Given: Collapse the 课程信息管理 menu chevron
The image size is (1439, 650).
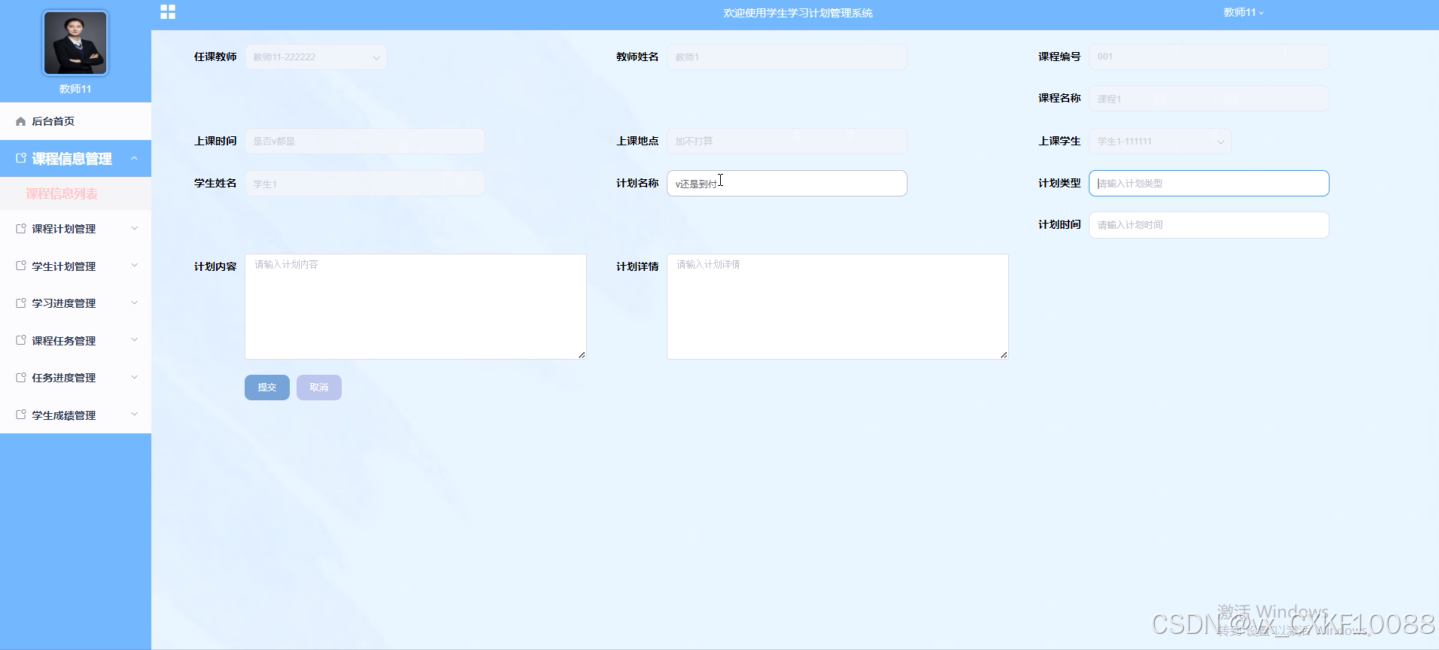Looking at the screenshot, I should coord(134,159).
